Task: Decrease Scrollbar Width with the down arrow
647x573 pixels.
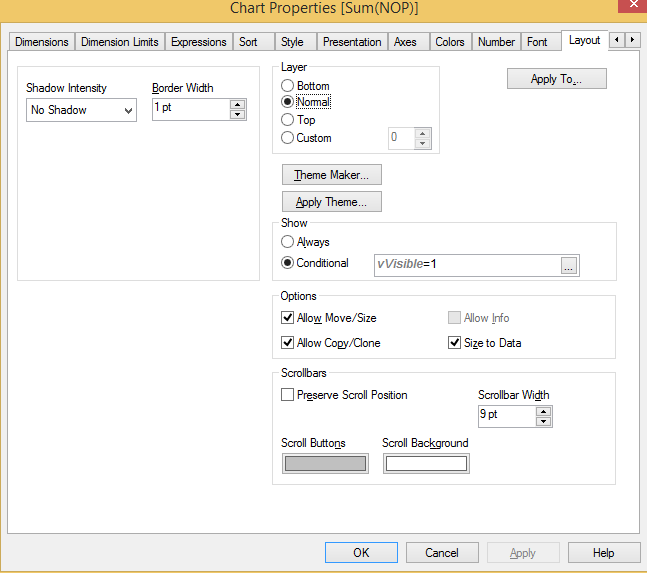Action: tap(543, 421)
